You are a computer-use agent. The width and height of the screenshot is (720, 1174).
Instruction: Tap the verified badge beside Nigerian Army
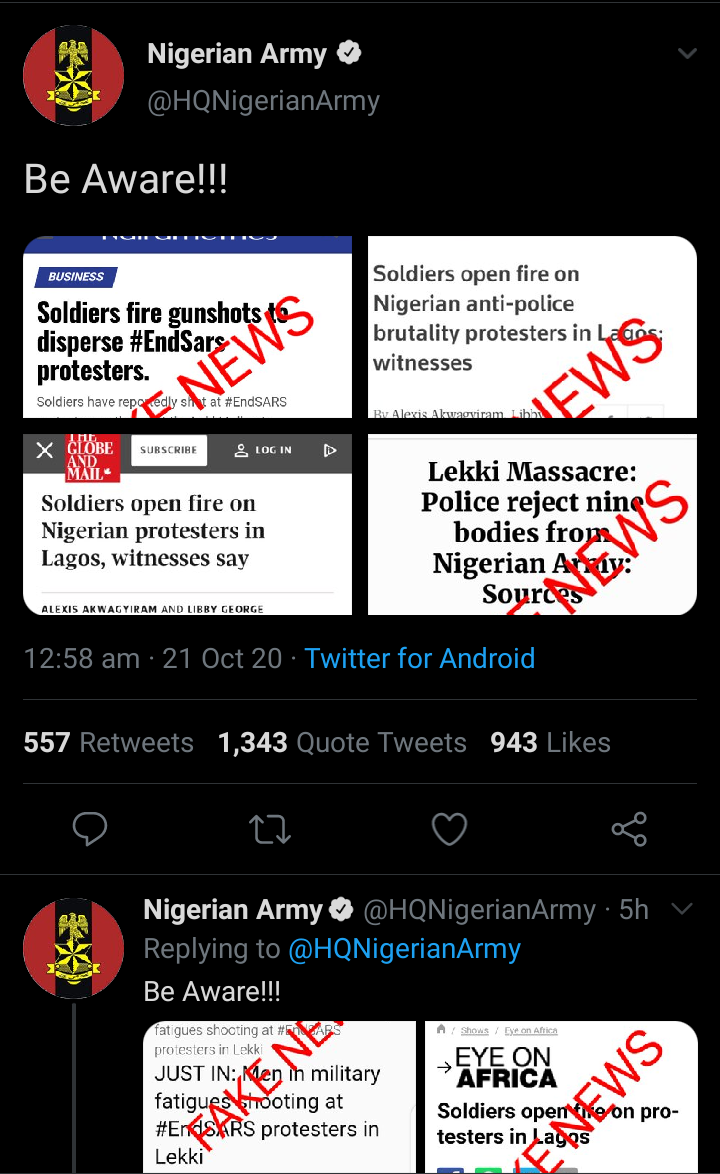[x=349, y=54]
